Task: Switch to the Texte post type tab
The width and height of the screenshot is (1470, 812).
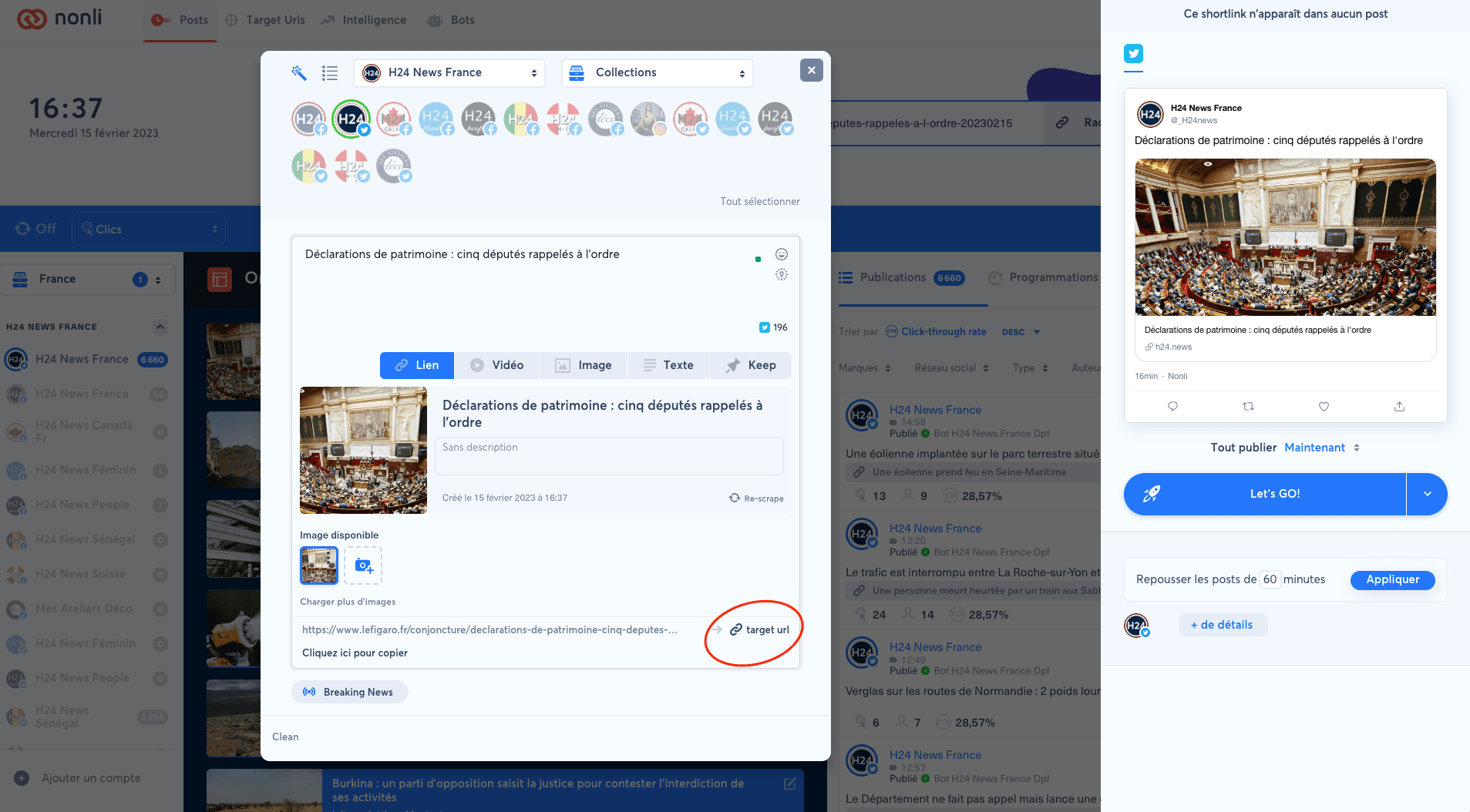Action: 669,365
